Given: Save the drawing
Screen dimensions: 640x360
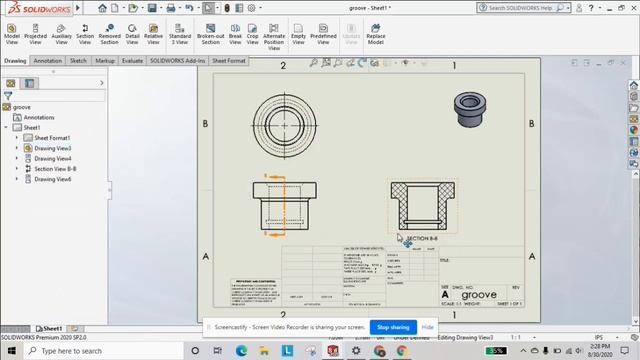Looking at the screenshot, I should 152,8.
